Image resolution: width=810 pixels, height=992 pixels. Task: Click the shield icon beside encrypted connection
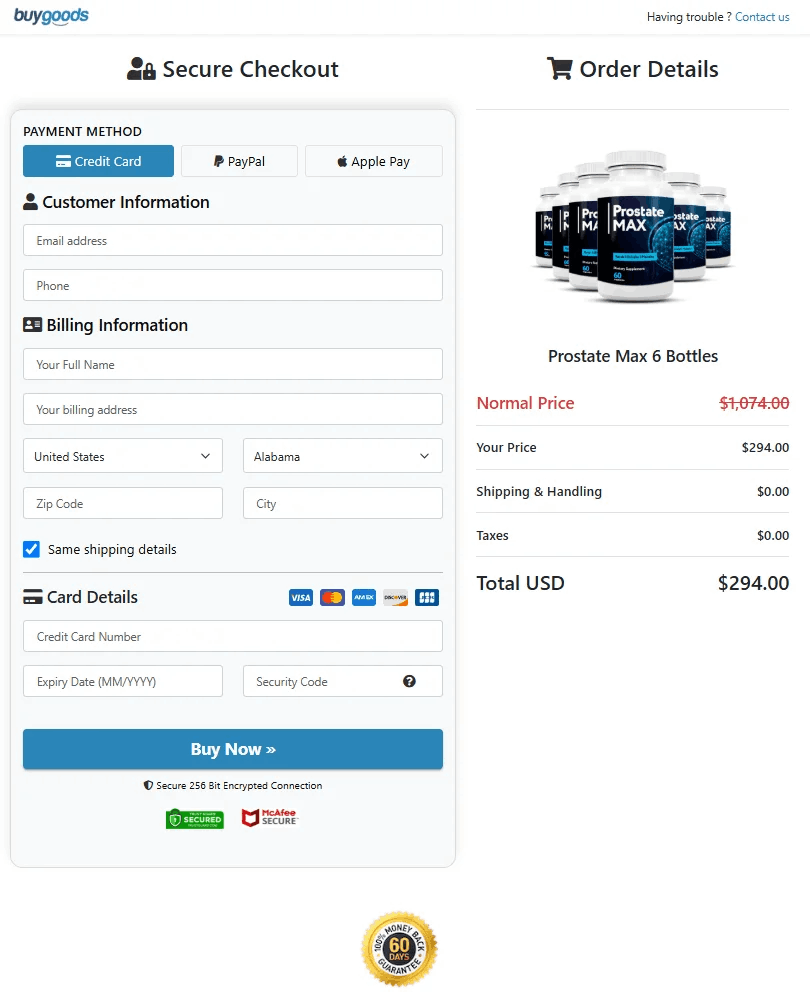pyautogui.click(x=148, y=785)
